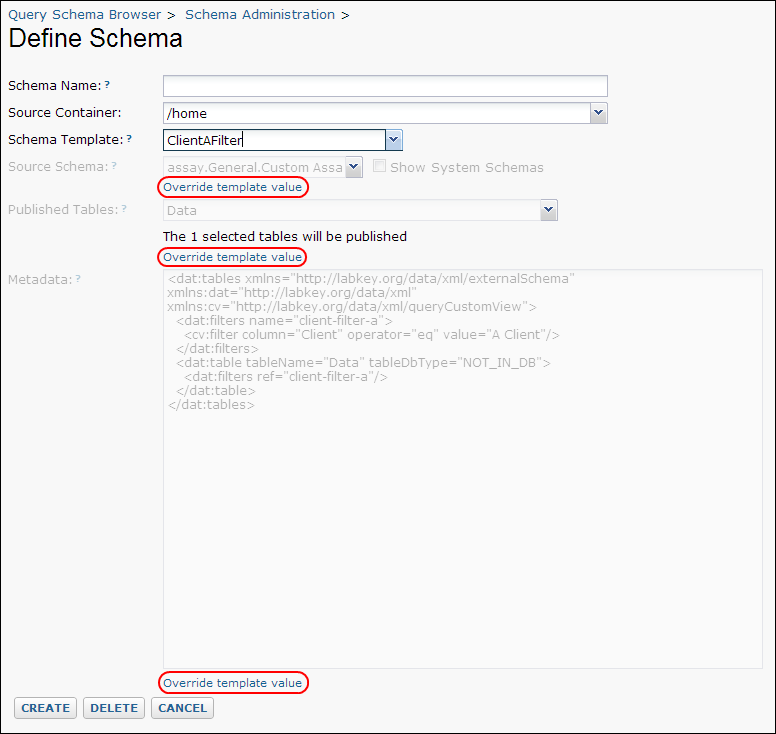Go to Query Schema Browser breadcrumb
The width and height of the screenshot is (776, 734).
click(85, 15)
